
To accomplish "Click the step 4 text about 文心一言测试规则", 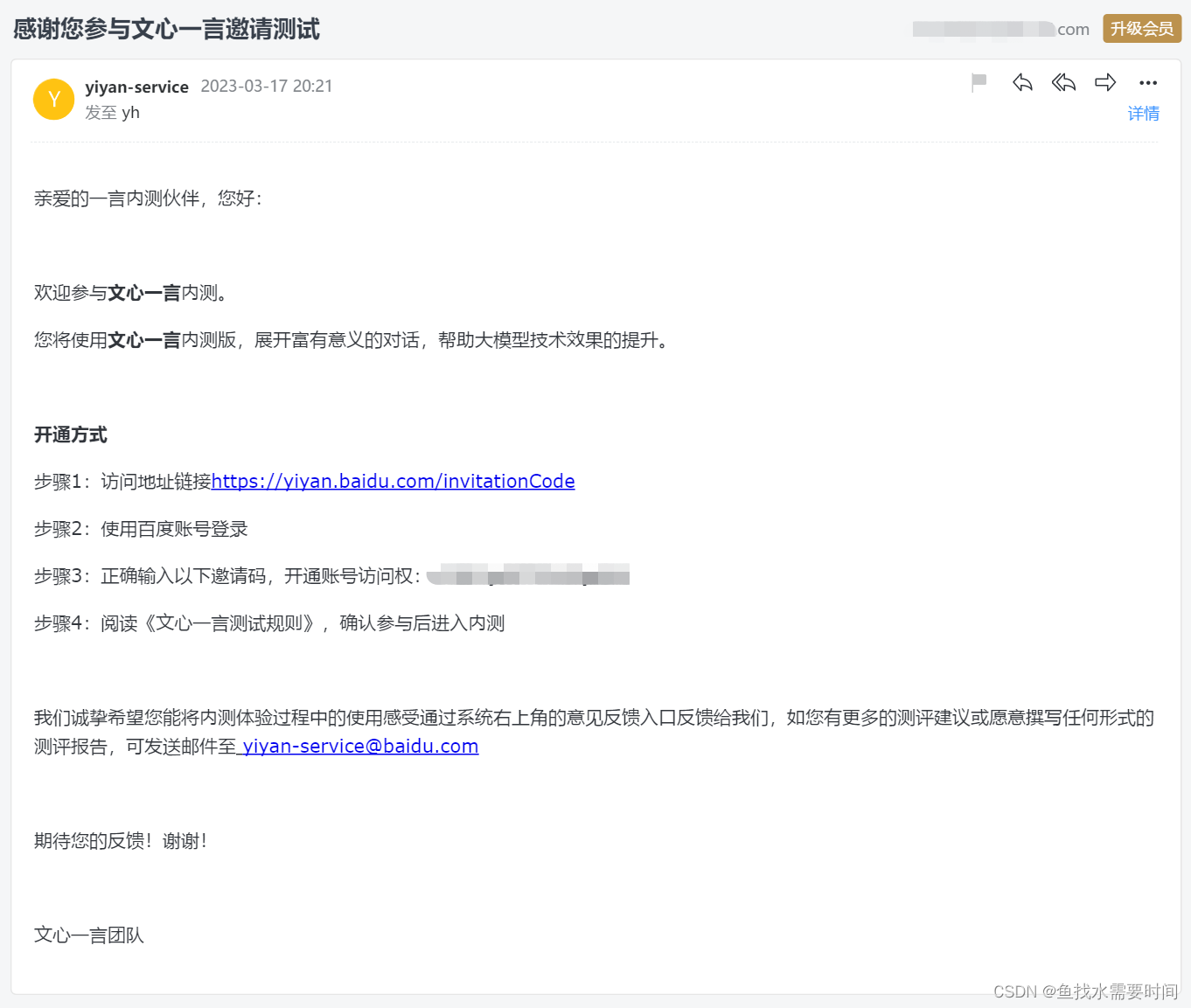I will [x=269, y=623].
